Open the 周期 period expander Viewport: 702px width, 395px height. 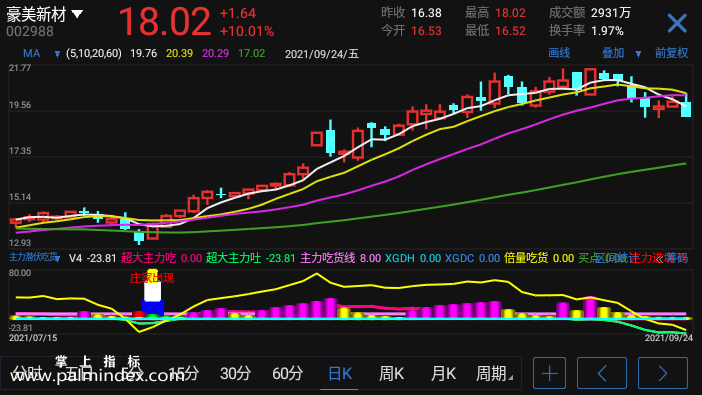pos(494,373)
